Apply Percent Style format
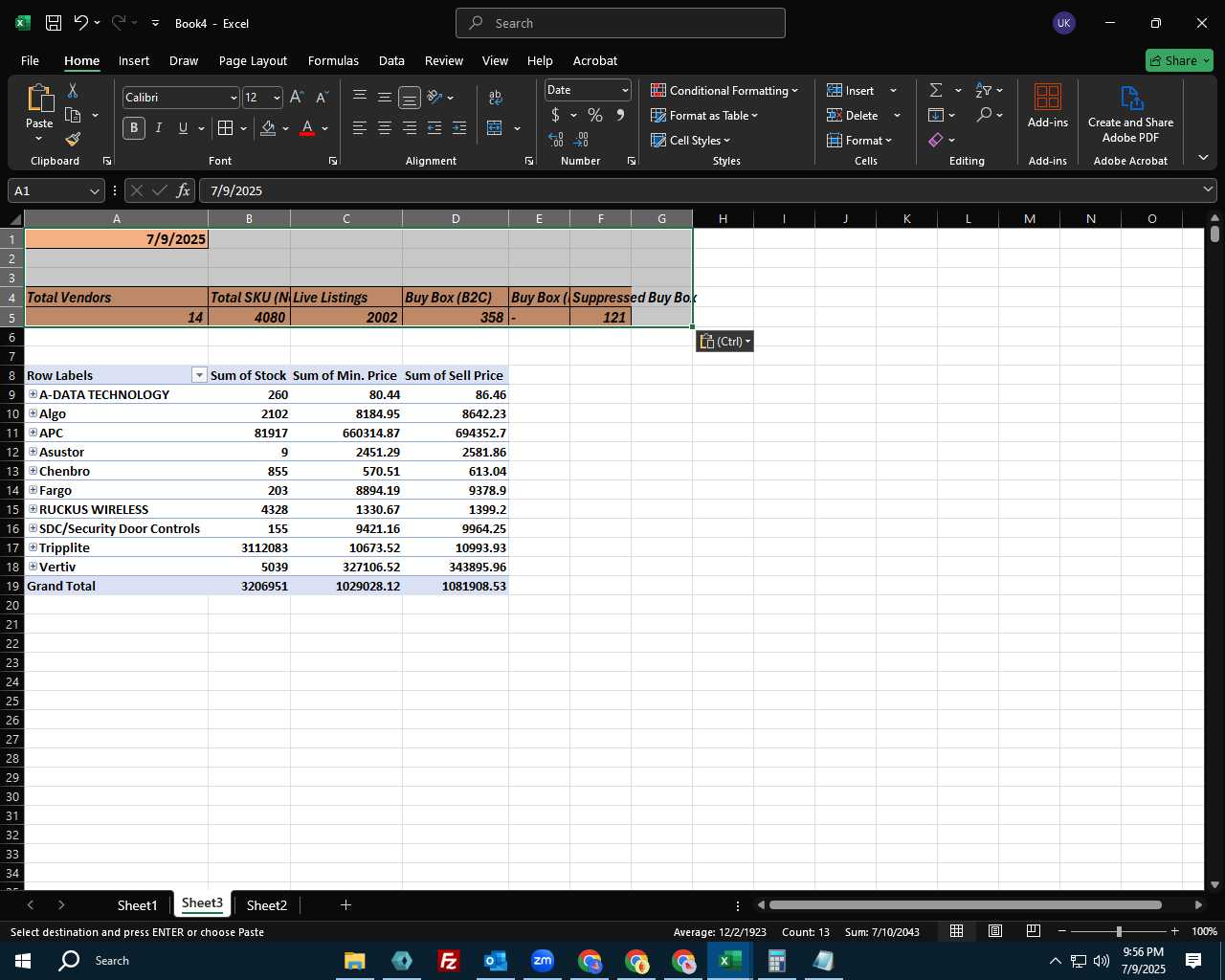 [x=595, y=116]
